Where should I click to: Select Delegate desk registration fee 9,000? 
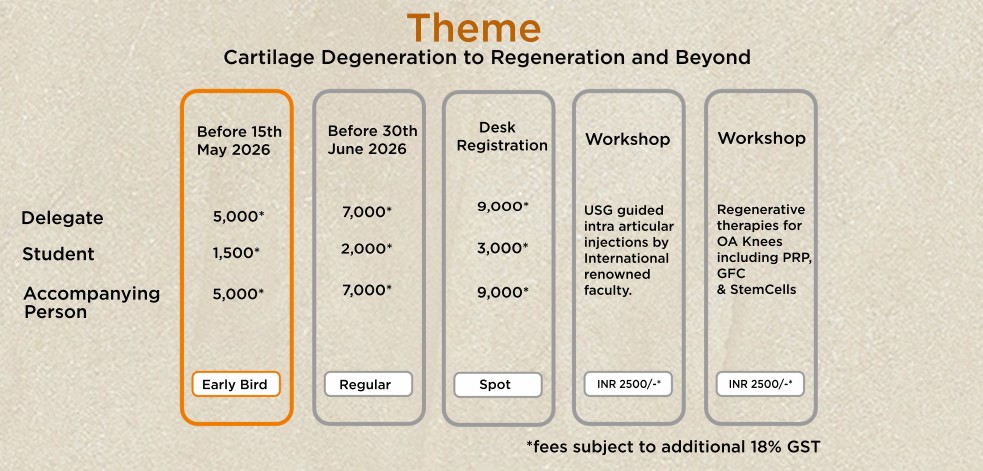[503, 206]
